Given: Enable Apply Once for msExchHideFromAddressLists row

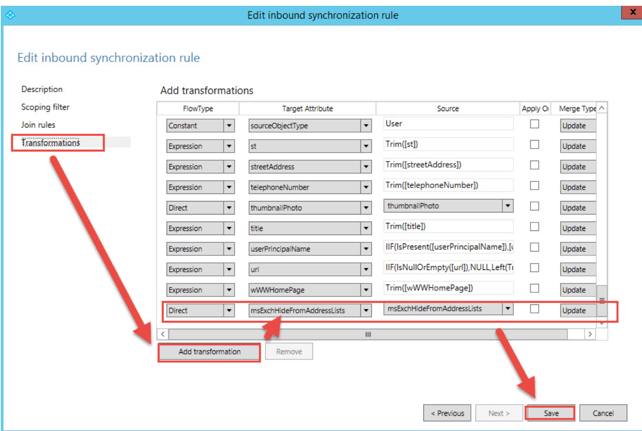Looking at the screenshot, I should tap(534, 310).
